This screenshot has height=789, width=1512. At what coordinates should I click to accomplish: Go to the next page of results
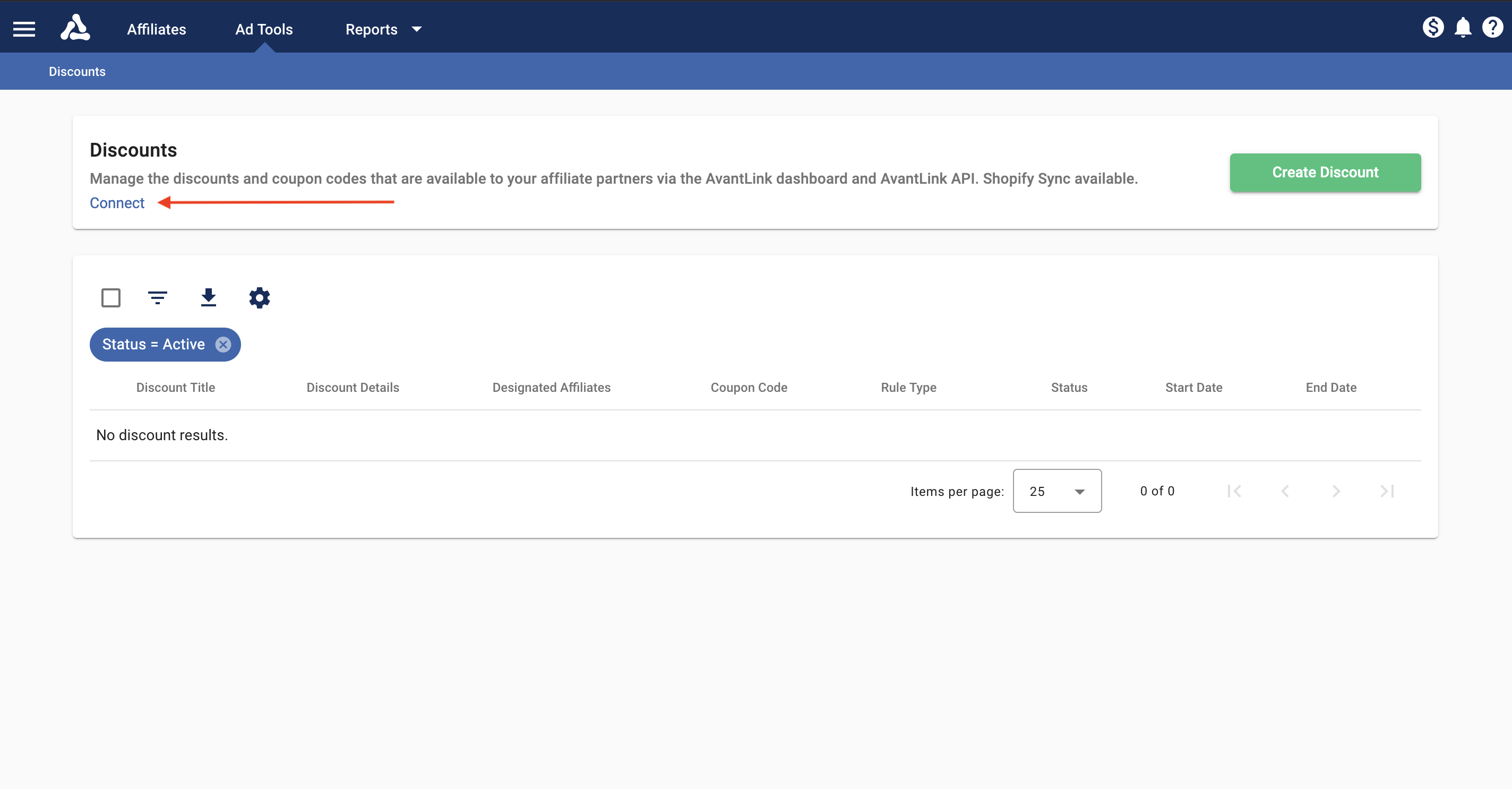tap(1336, 491)
